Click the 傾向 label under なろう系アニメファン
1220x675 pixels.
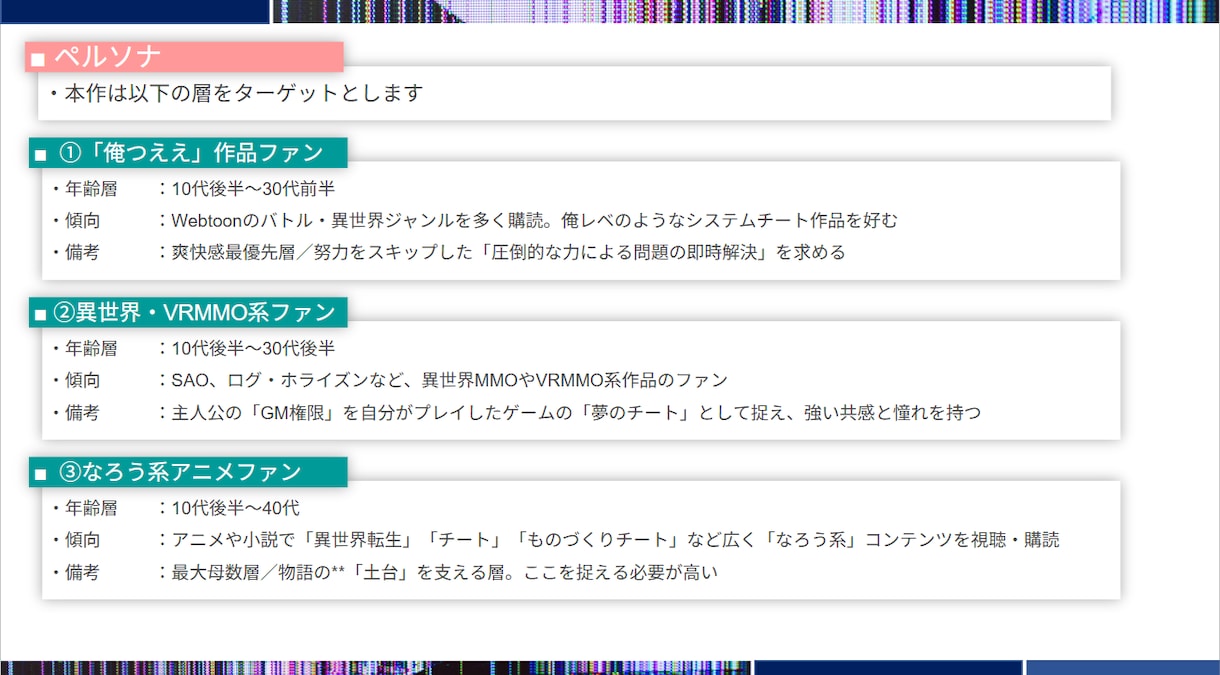82,540
